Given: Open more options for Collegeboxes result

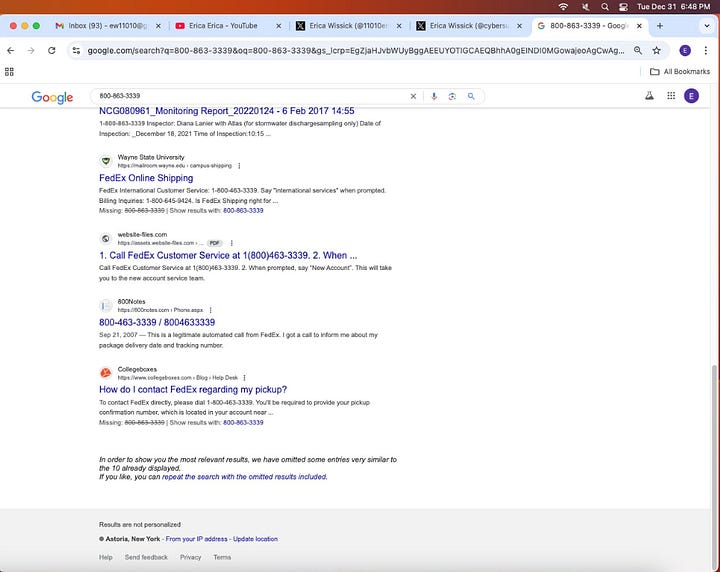Looking at the screenshot, I should [x=244, y=378].
